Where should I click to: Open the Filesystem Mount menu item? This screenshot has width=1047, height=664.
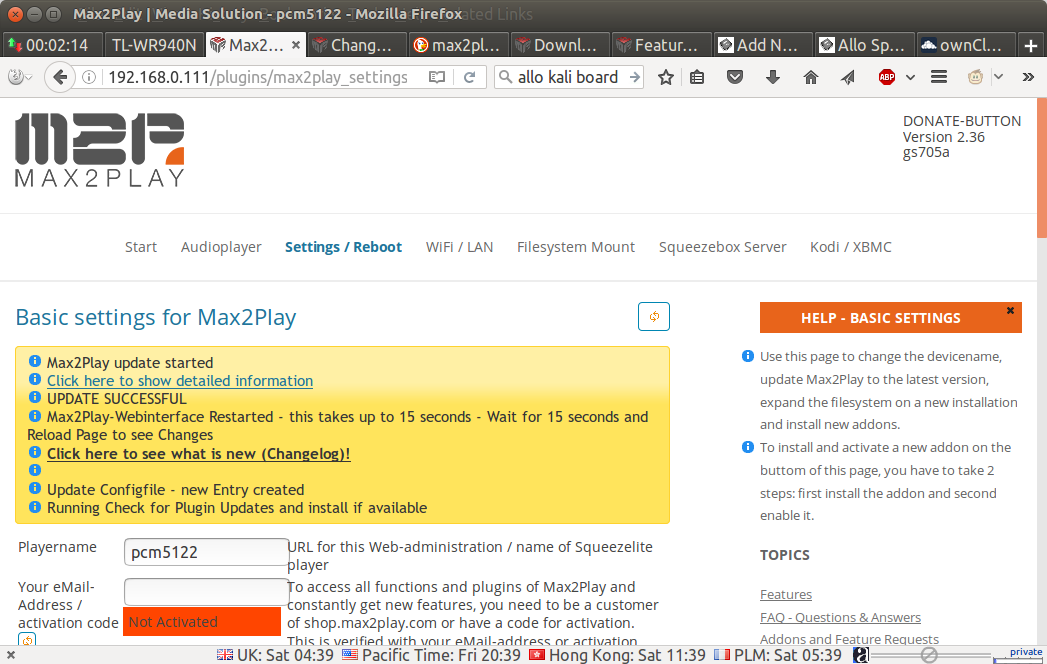click(576, 247)
